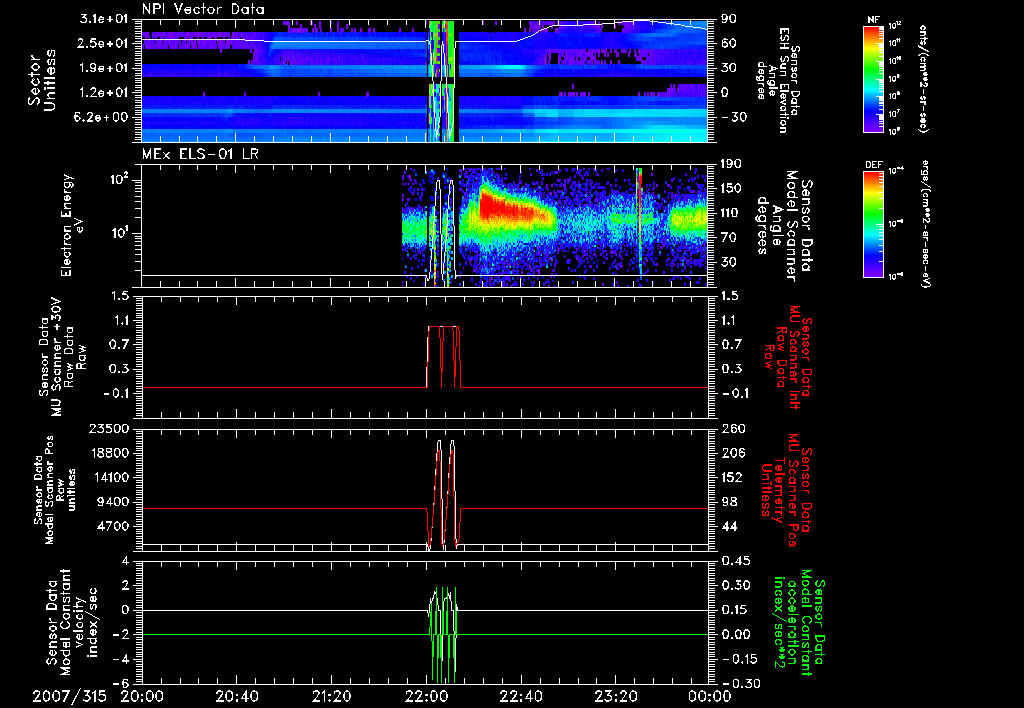1024x708 pixels.
Task: Click the '2.5e+01' sector tick label
Action: (x=104, y=43)
